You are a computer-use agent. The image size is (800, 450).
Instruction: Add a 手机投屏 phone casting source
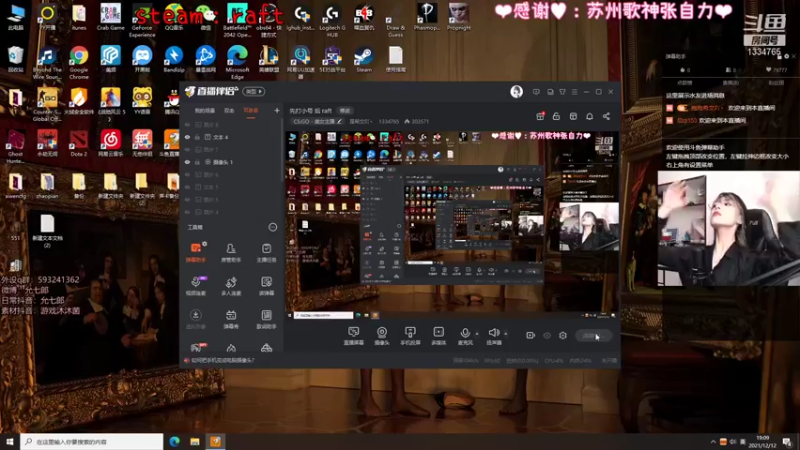click(x=410, y=336)
